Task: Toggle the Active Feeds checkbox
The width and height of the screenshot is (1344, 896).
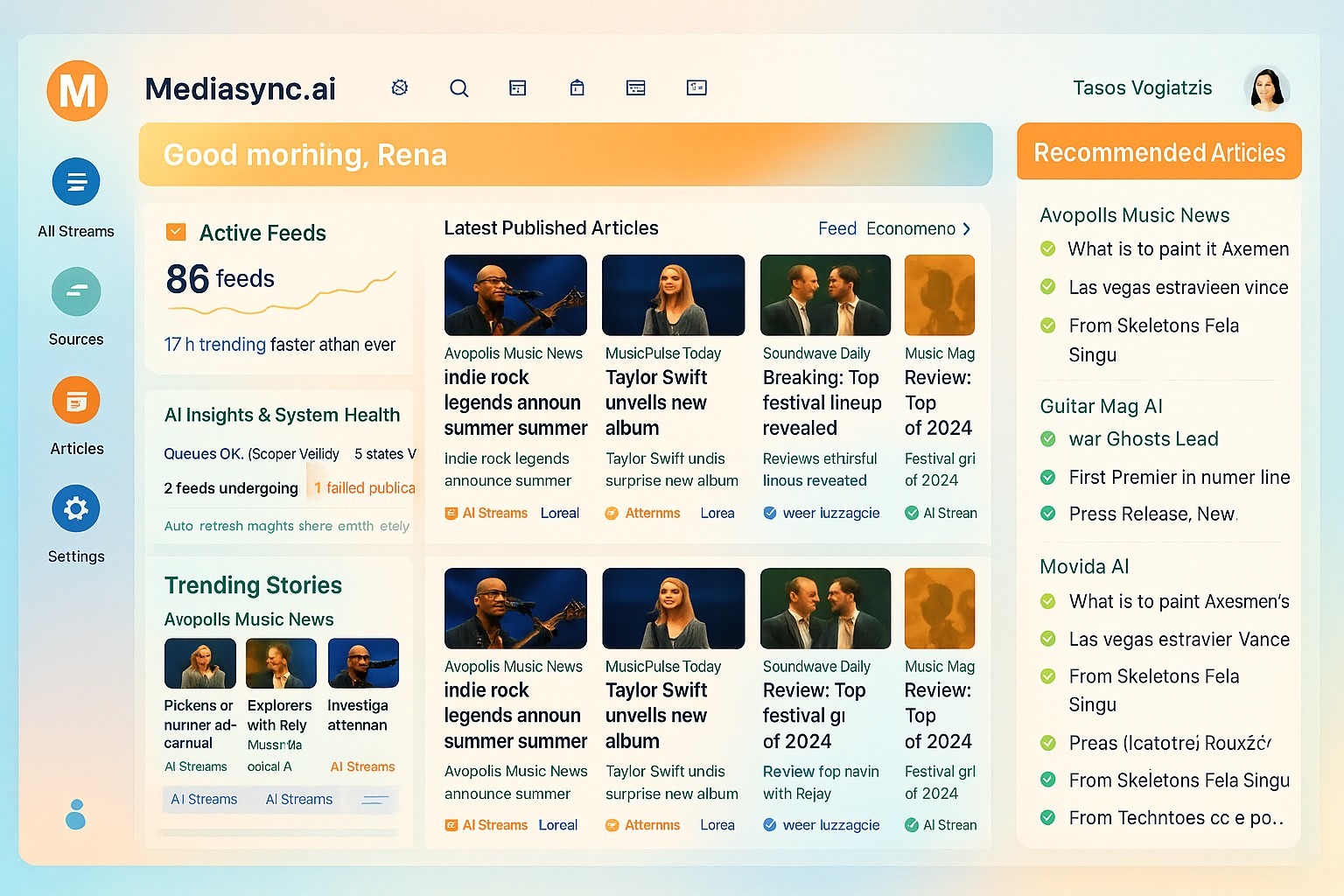Action: [176, 233]
